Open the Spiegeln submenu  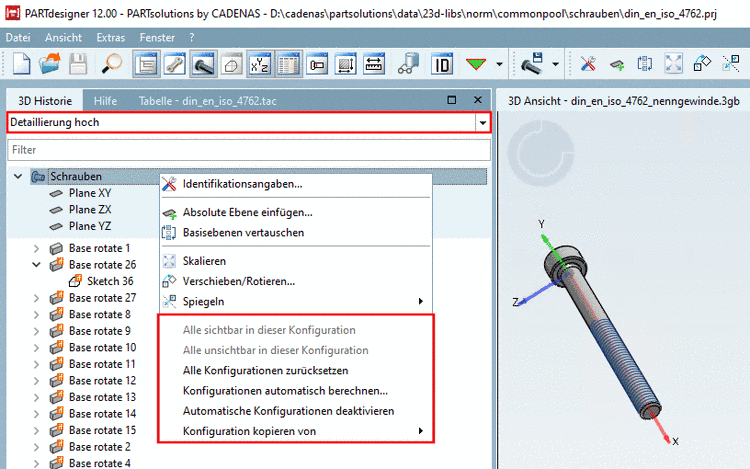tap(296, 302)
